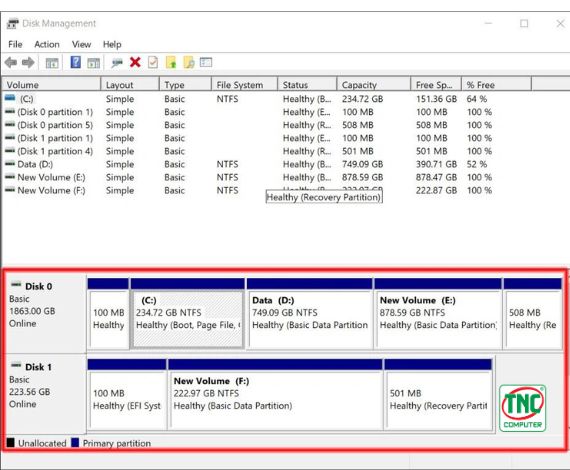570x470 pixels.
Task: Sort by the % Free column header
Action: 497,85
